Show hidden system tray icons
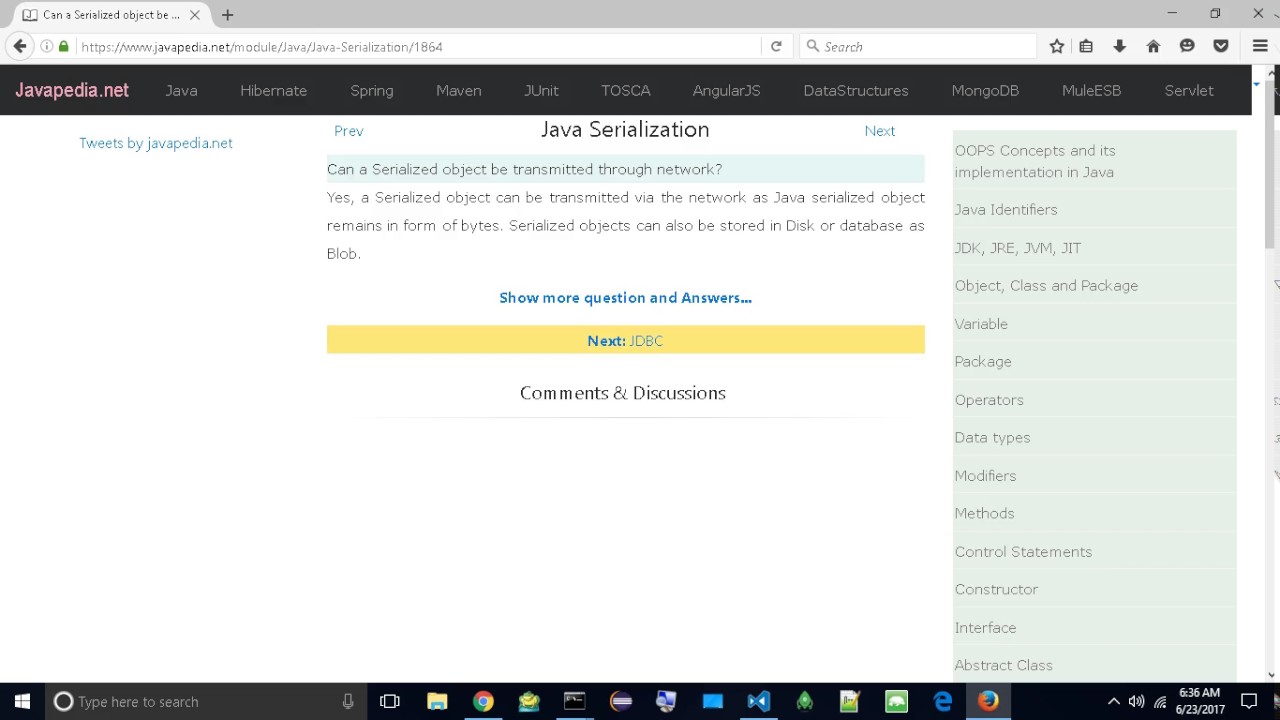 tap(1113, 701)
